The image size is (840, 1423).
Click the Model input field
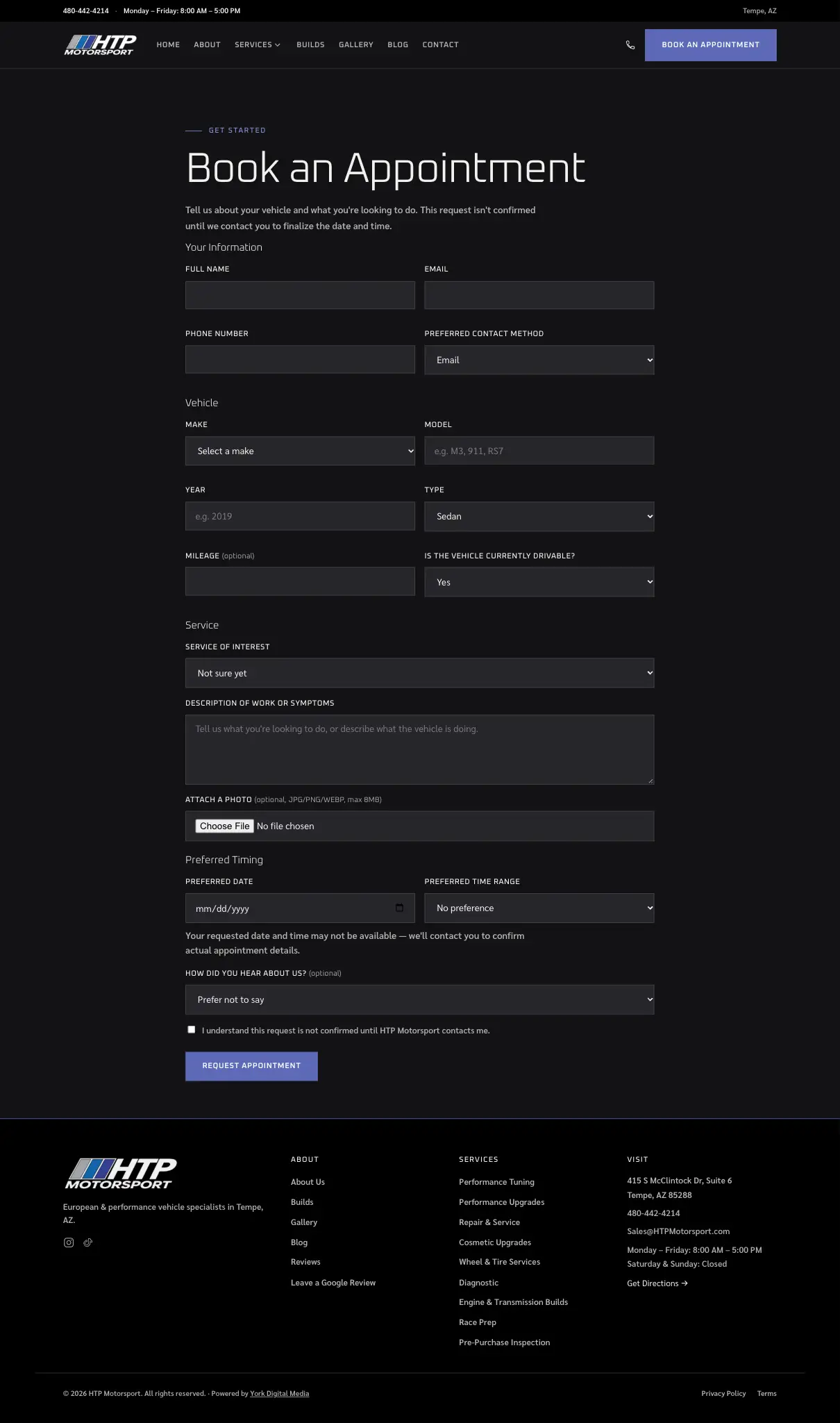click(x=539, y=451)
